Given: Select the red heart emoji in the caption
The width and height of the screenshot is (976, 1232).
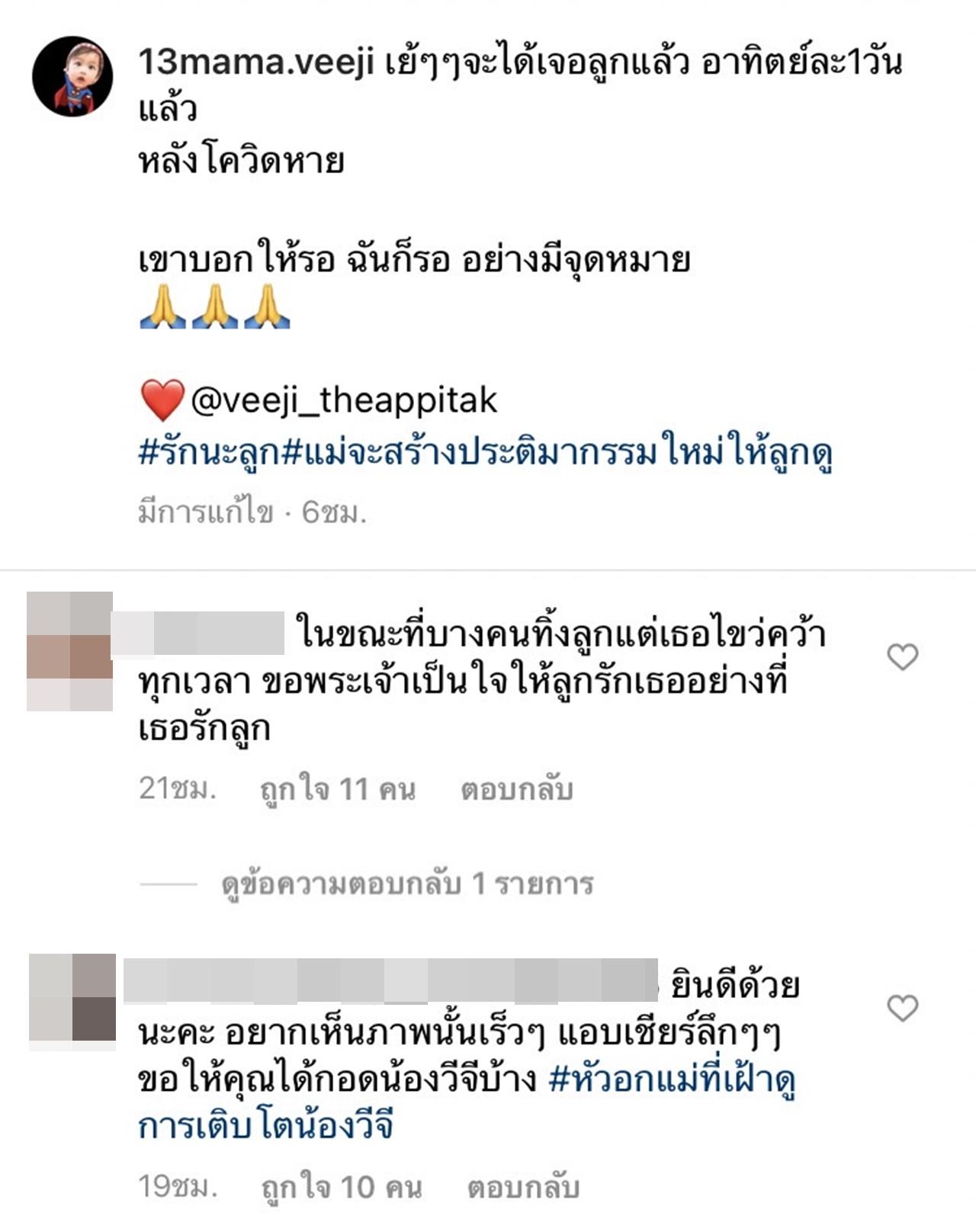Looking at the screenshot, I should (162, 400).
